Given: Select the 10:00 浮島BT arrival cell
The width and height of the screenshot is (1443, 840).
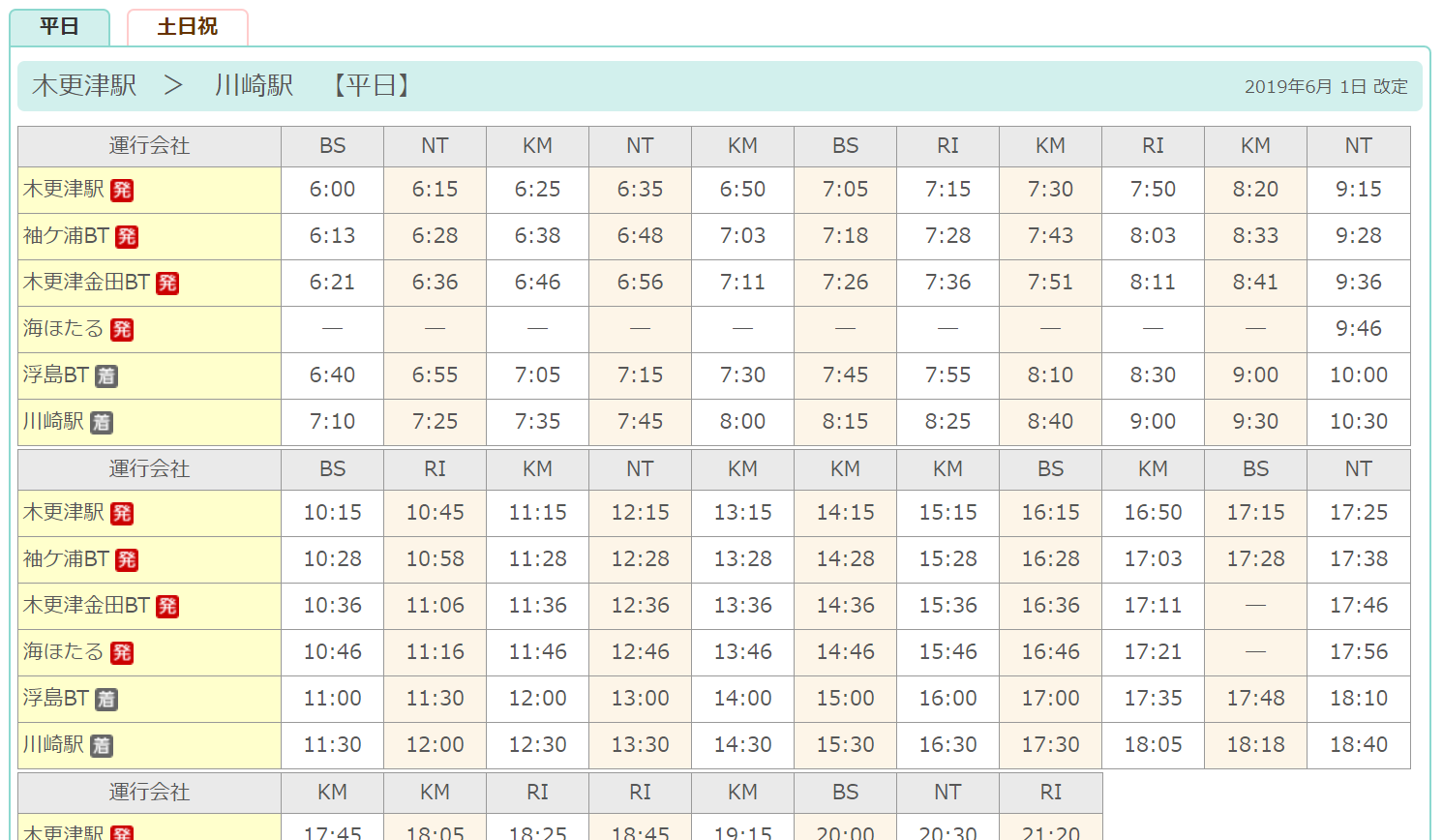Looking at the screenshot, I should 1359,375.
